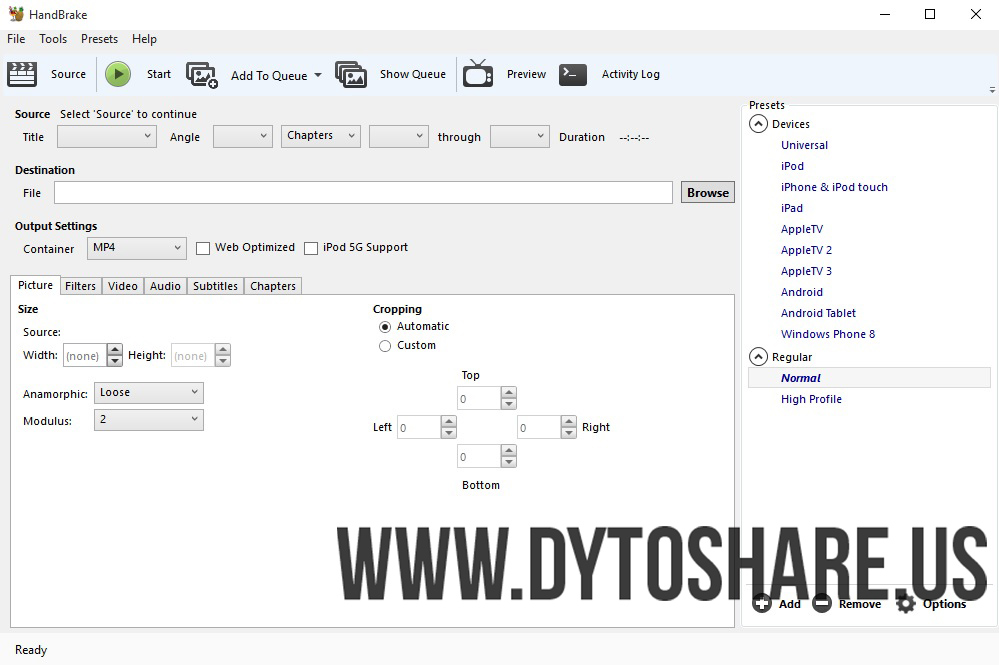
Task: Select the Normal preset
Action: [869, 378]
